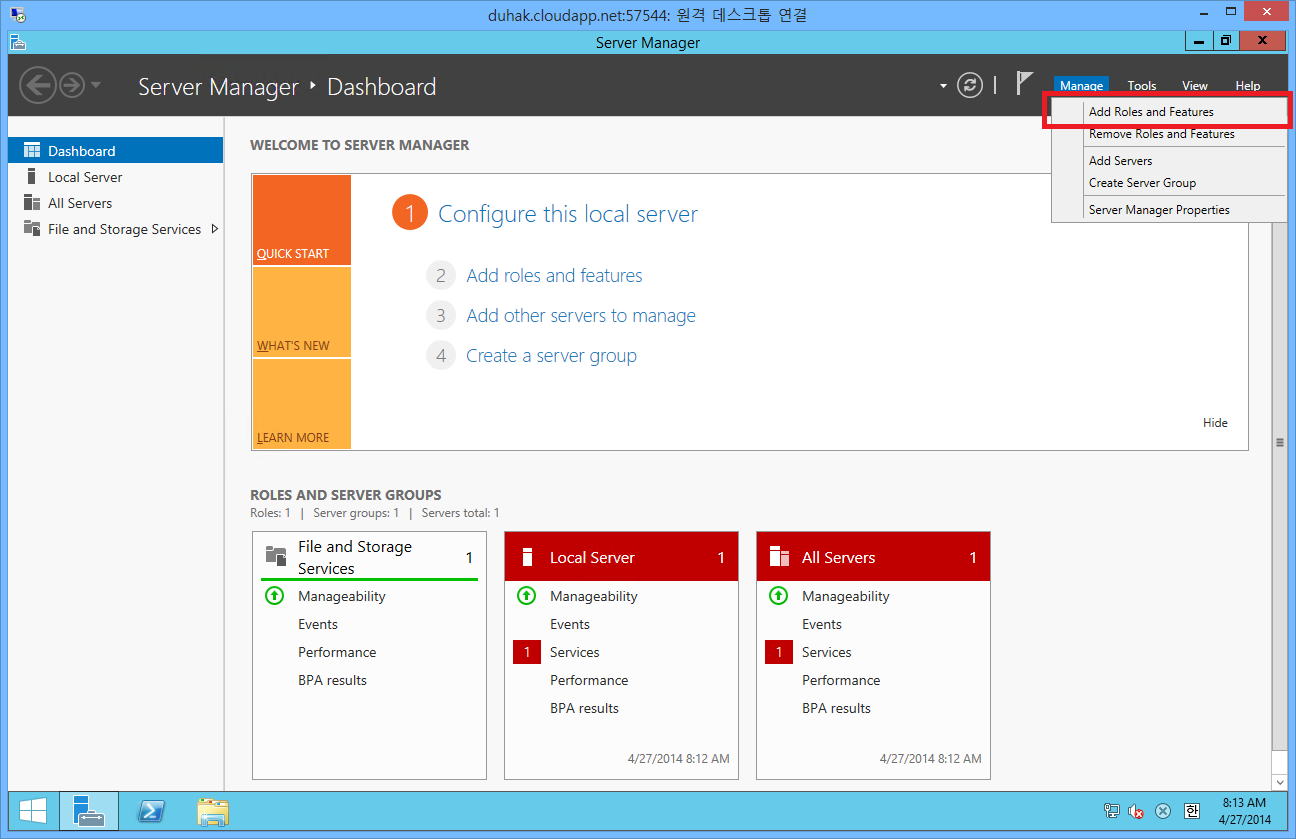
Task: Open Server Manager Properties menu entry
Action: 1169,210
